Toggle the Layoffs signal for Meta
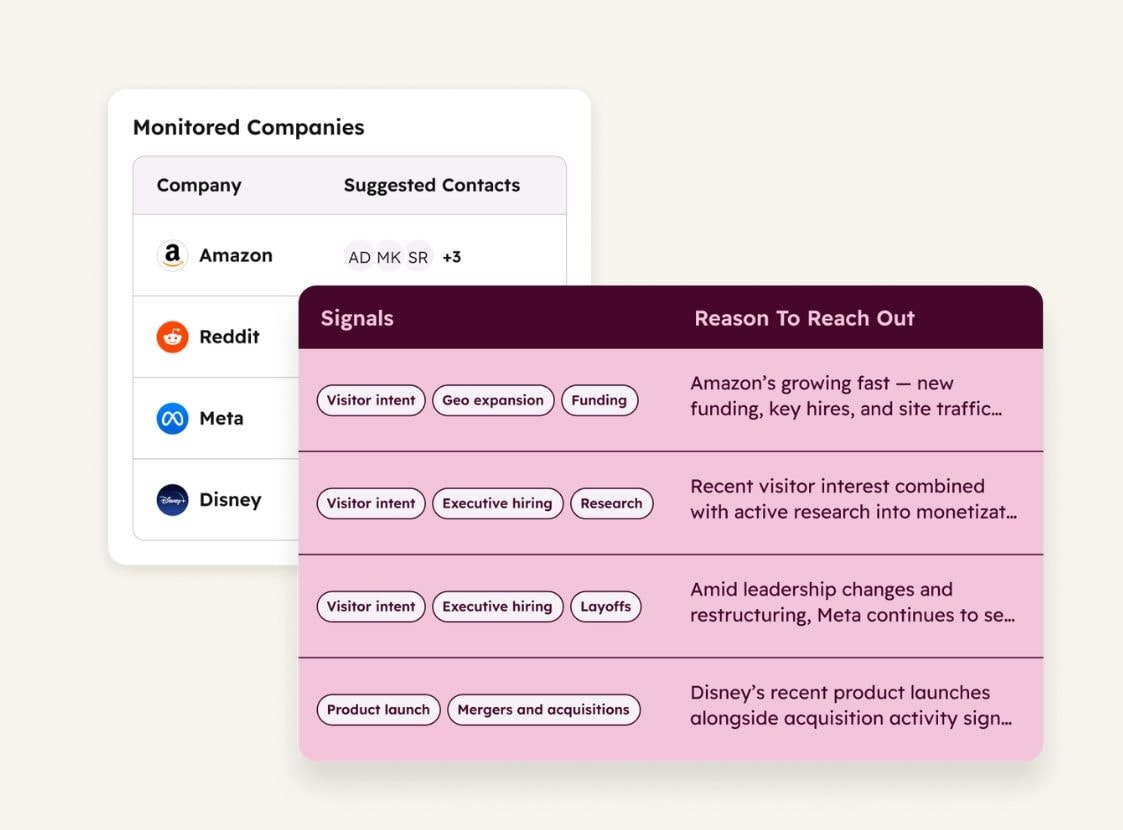1123x830 pixels. click(x=605, y=606)
